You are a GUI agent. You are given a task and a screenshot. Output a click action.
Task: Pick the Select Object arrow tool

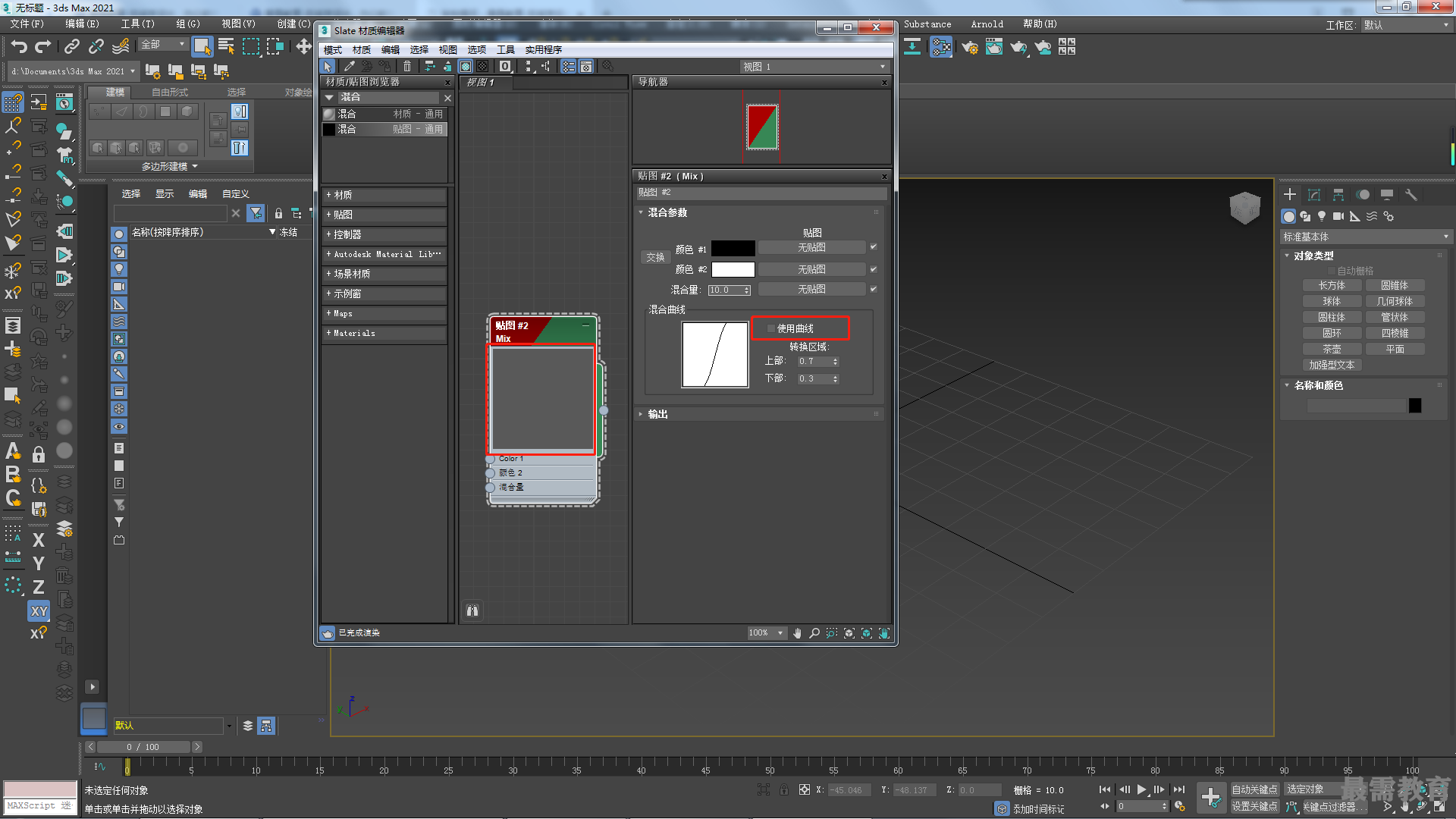click(x=202, y=47)
